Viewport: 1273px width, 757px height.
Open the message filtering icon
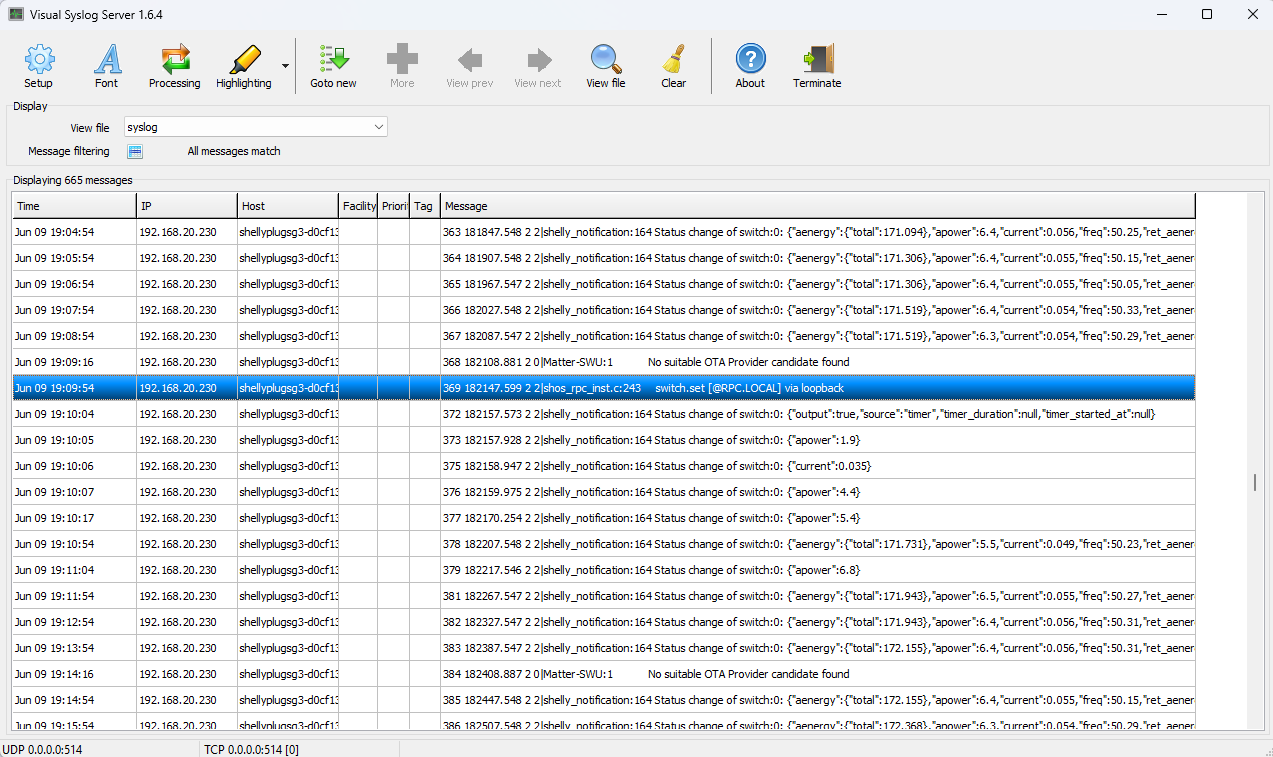pyautogui.click(x=135, y=152)
